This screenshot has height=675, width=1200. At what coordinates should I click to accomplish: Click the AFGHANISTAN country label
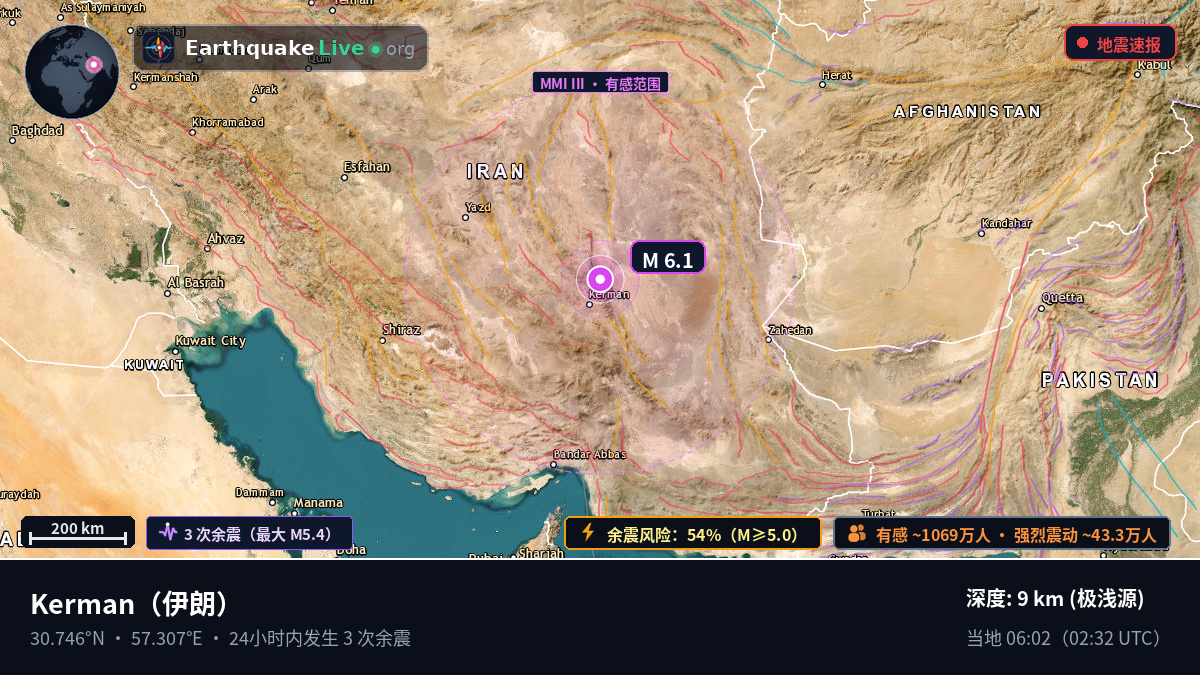click(968, 112)
